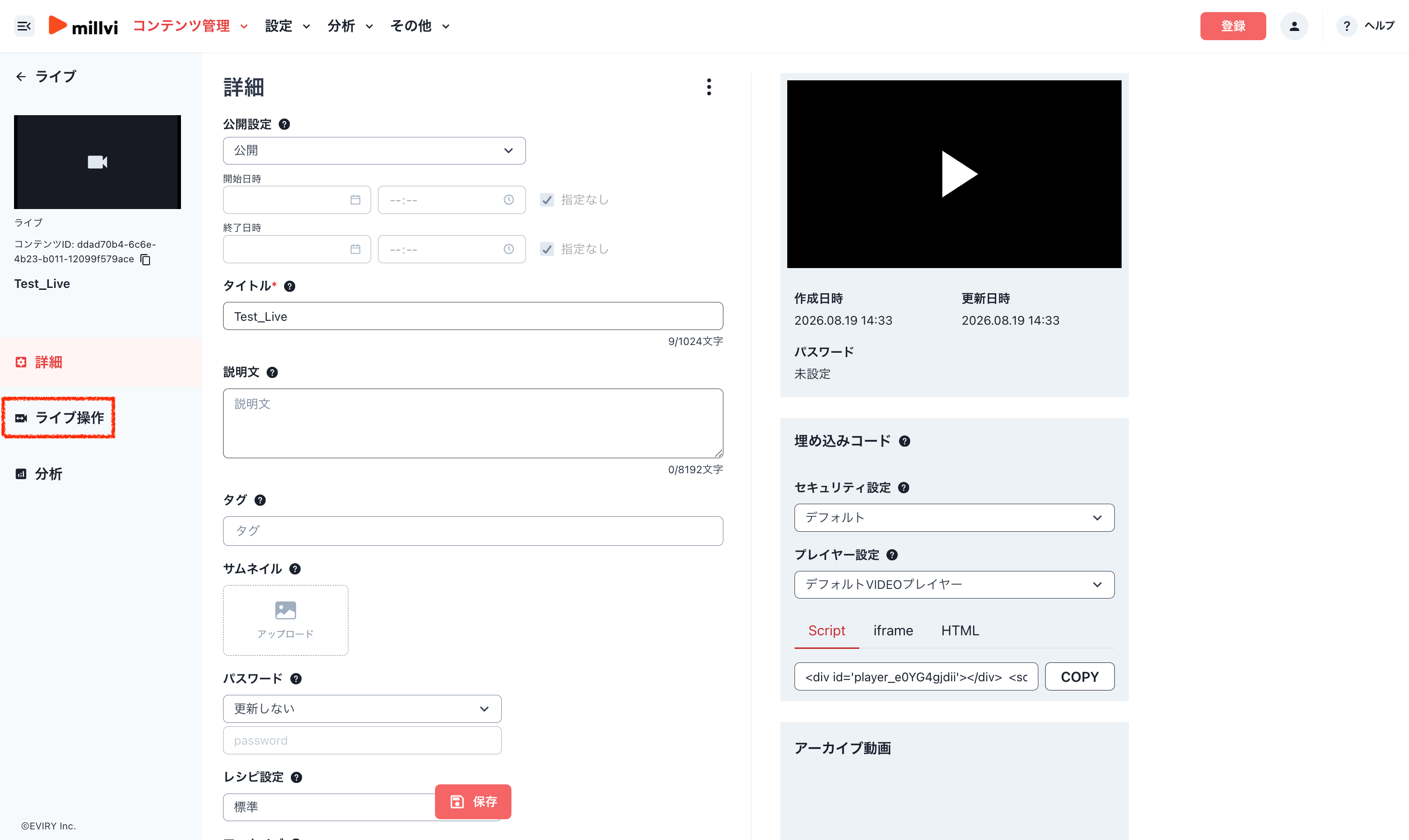The height and width of the screenshot is (840, 1409).
Task: Show help for 説明文
Action: (x=272, y=373)
